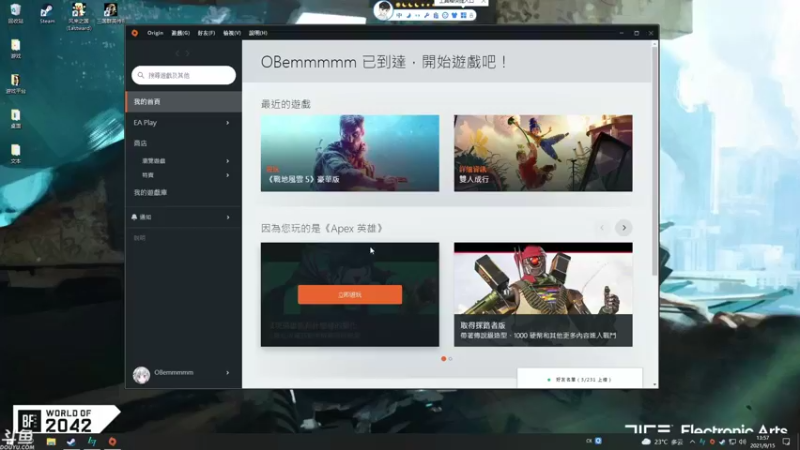Show hidden system tray icons
The height and width of the screenshot is (450, 800).
(x=692, y=441)
